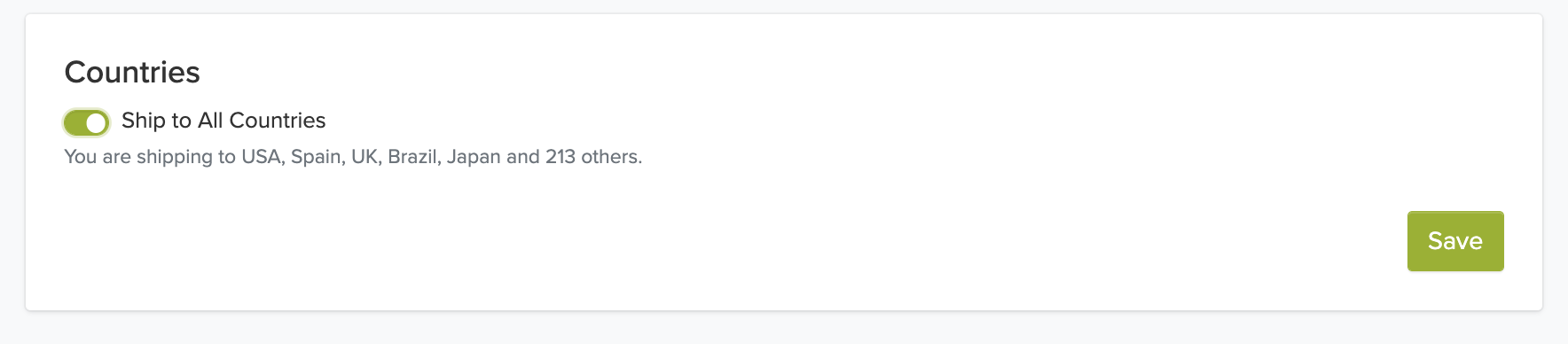Click 'Japan' in the shipping summary

click(474, 157)
